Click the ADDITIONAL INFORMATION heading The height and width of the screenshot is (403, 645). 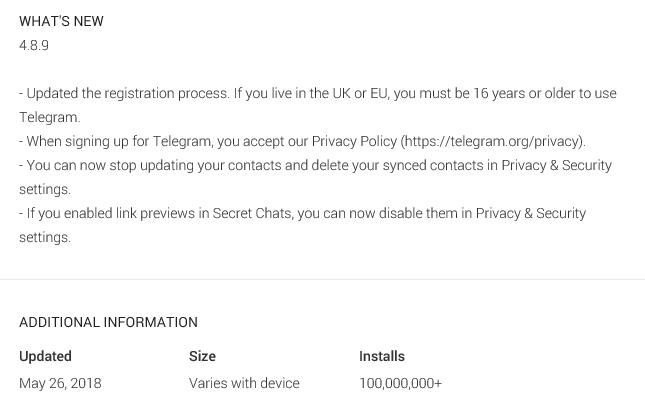[x=108, y=322]
